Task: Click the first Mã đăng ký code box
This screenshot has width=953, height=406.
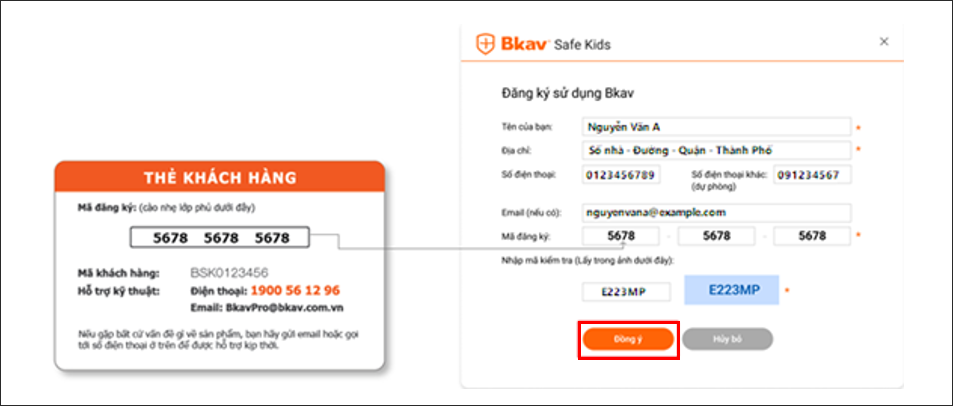Action: [x=621, y=236]
